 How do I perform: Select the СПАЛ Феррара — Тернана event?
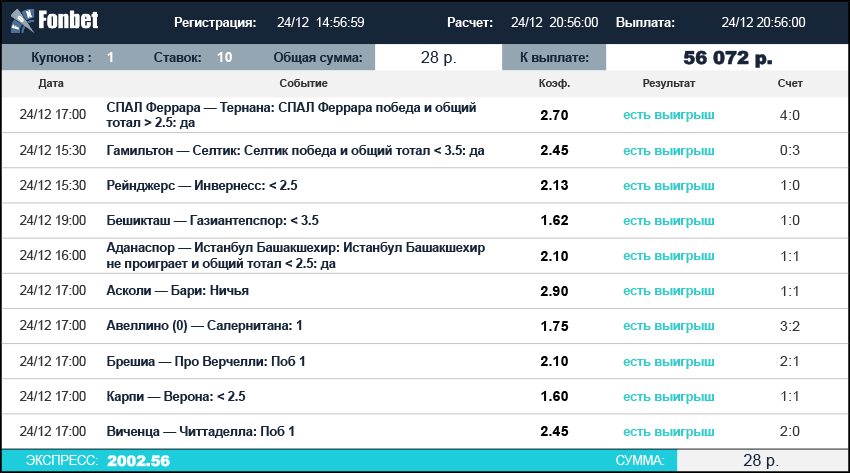(x=291, y=115)
